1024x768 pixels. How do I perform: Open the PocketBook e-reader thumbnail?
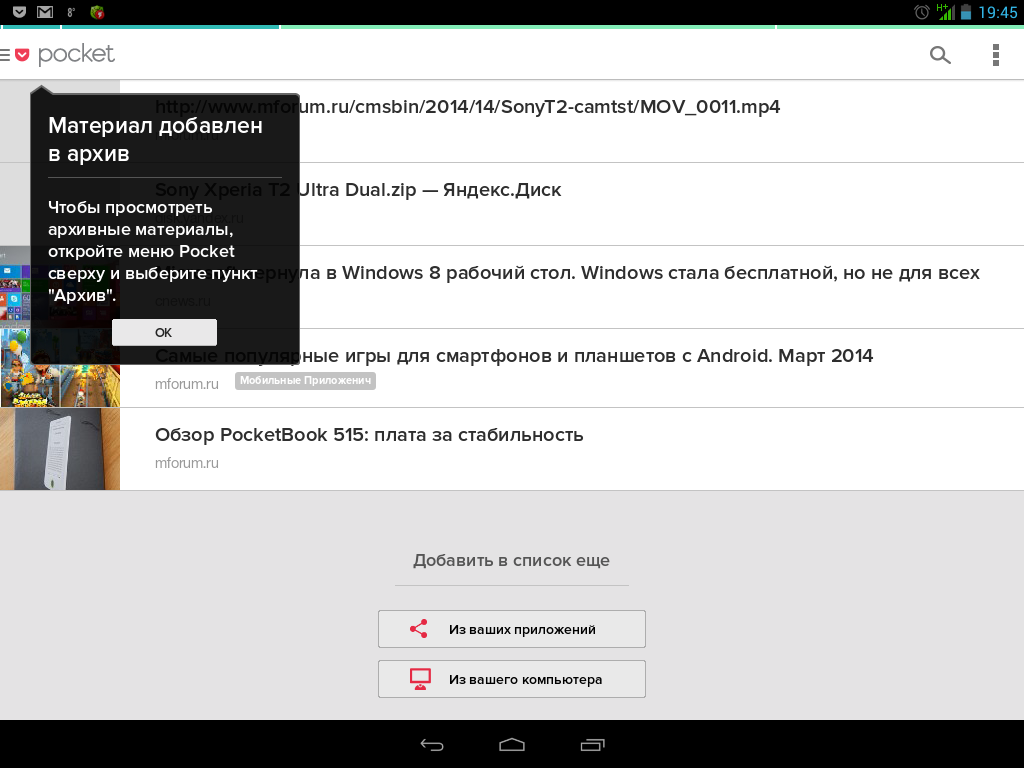pos(60,449)
